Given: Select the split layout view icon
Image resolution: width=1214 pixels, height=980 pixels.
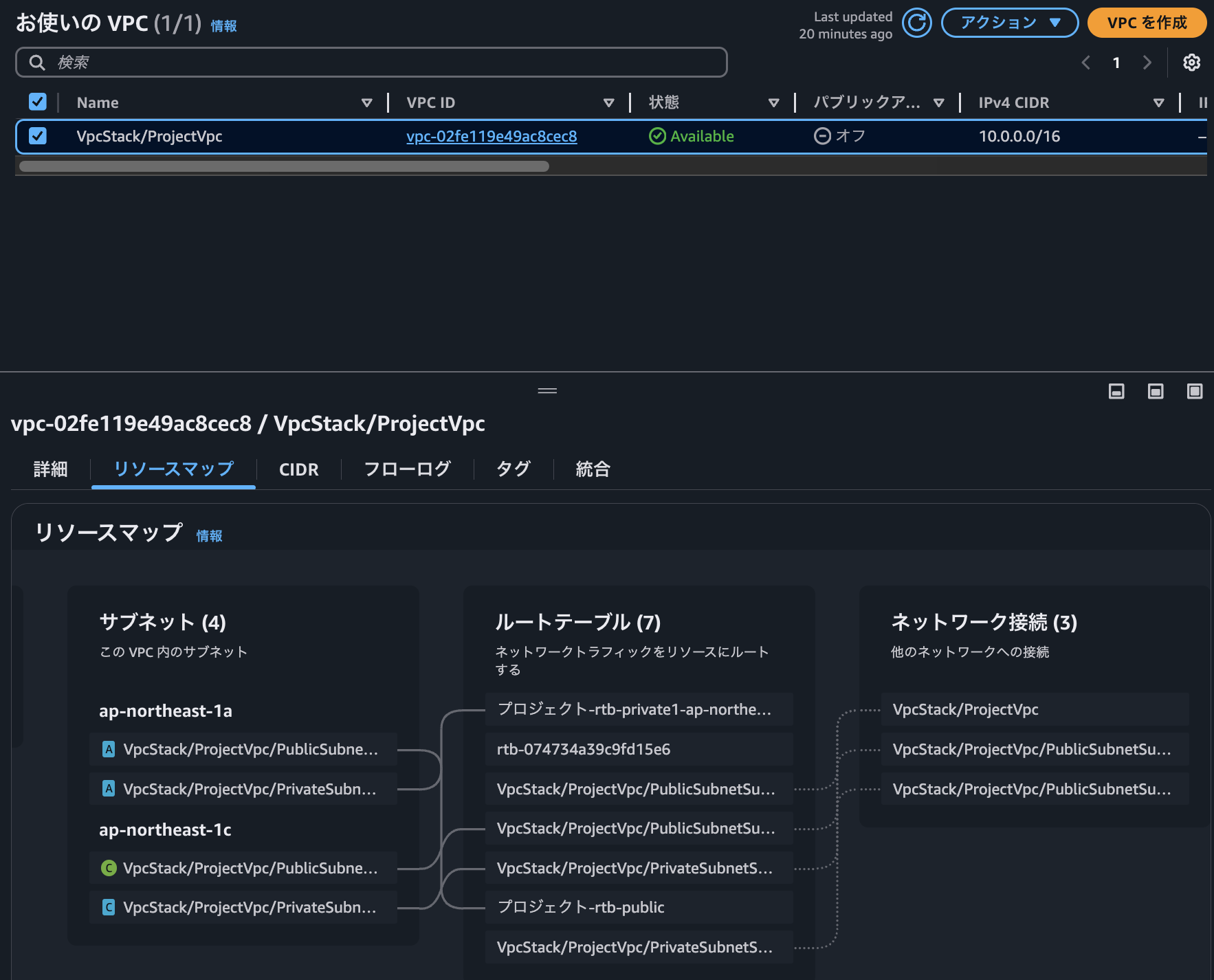Looking at the screenshot, I should click(1155, 391).
